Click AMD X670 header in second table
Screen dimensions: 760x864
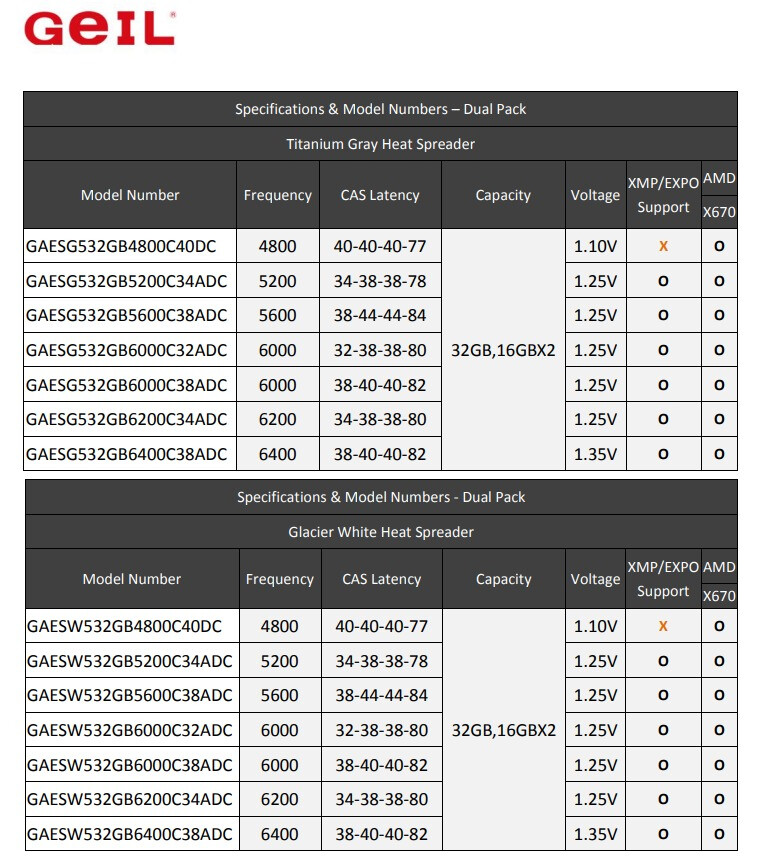tap(719, 580)
